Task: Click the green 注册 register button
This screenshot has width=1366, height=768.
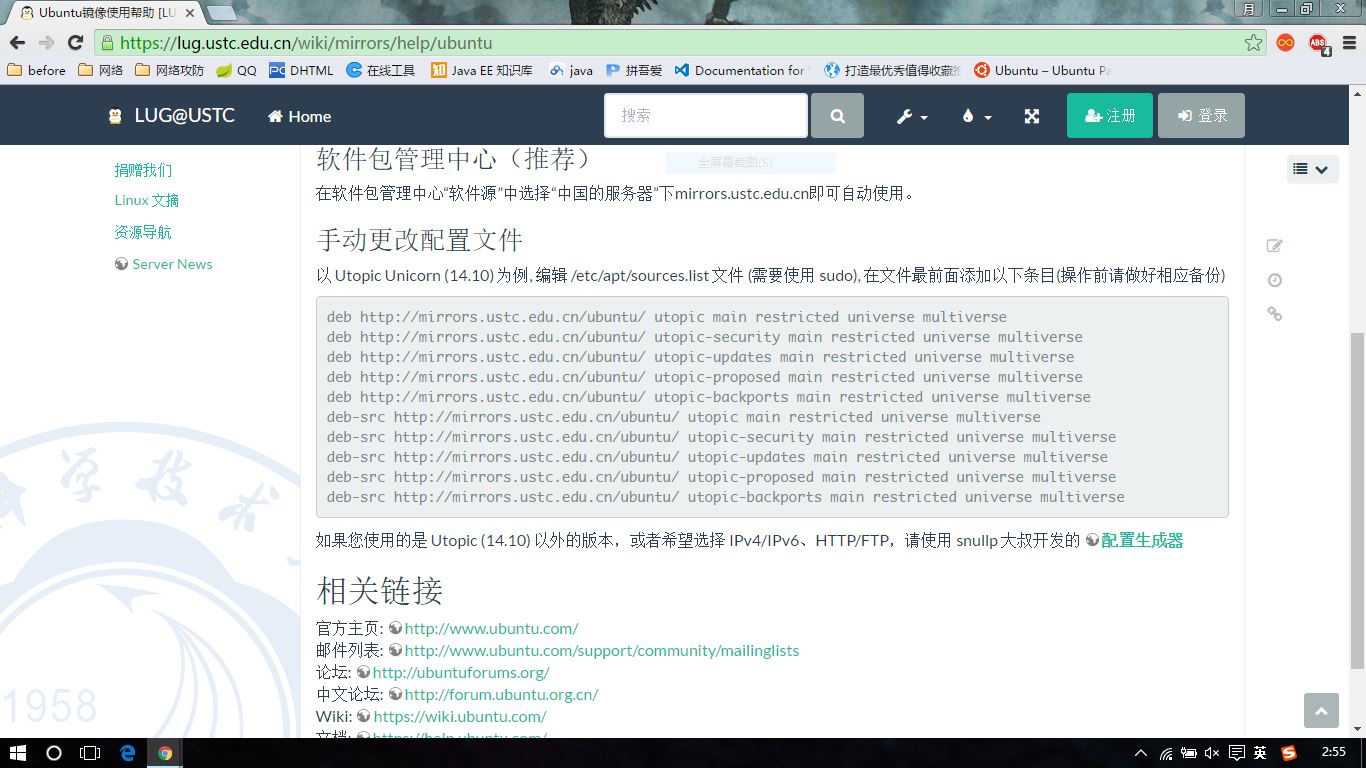Action: 1110,116
